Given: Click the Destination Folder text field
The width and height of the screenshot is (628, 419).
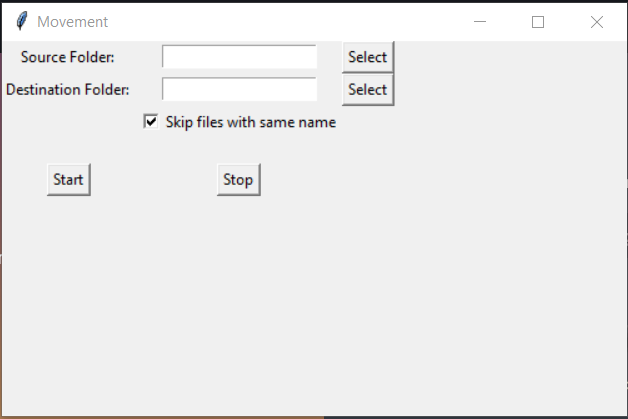Looking at the screenshot, I should click(239, 89).
